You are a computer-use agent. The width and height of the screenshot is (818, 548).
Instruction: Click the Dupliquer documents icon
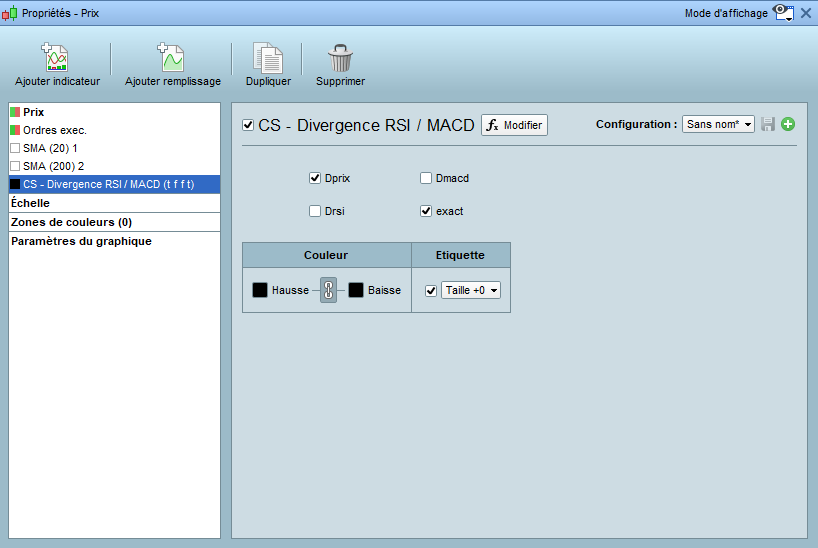tap(268, 57)
